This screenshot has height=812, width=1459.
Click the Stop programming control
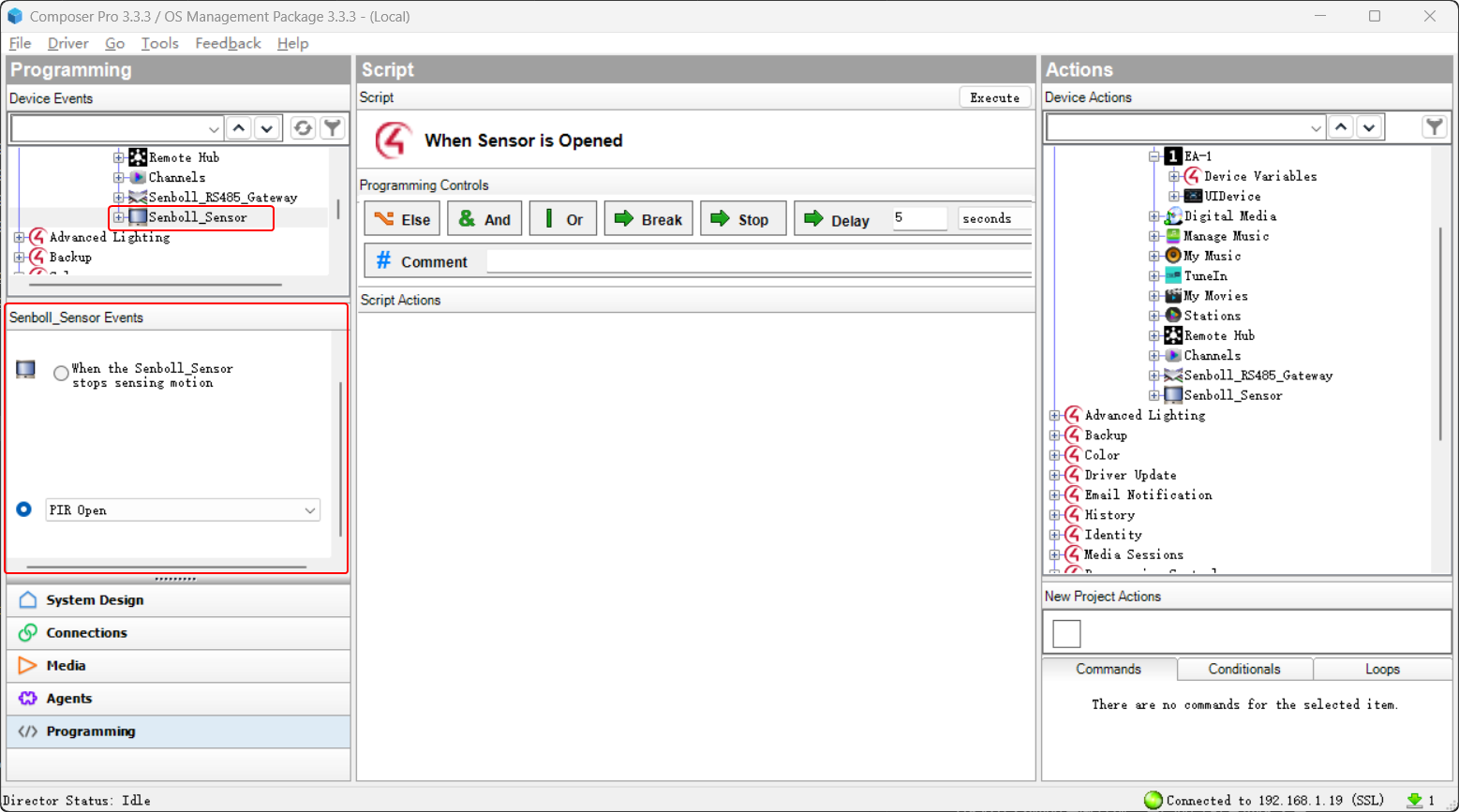coord(743,219)
